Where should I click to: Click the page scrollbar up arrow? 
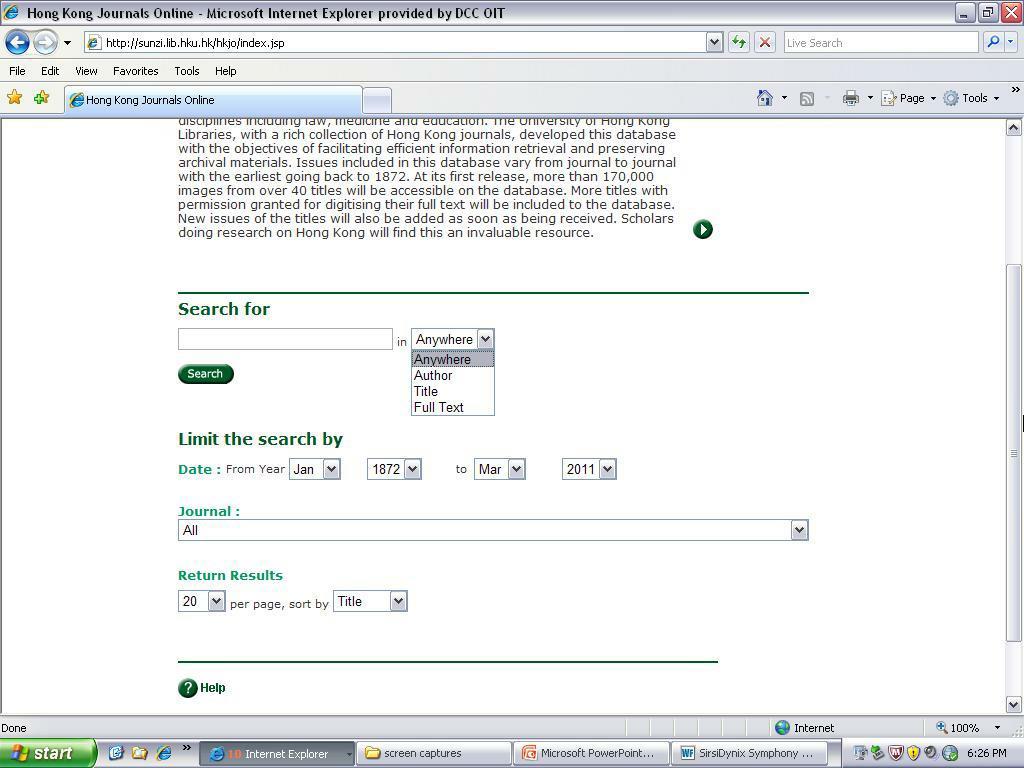[1014, 127]
